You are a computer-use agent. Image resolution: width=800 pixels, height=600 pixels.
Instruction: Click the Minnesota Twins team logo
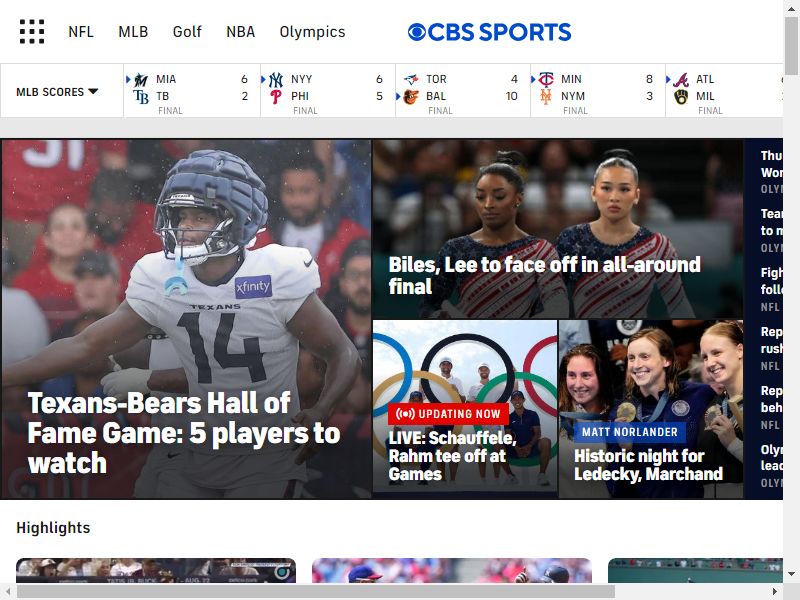point(546,80)
